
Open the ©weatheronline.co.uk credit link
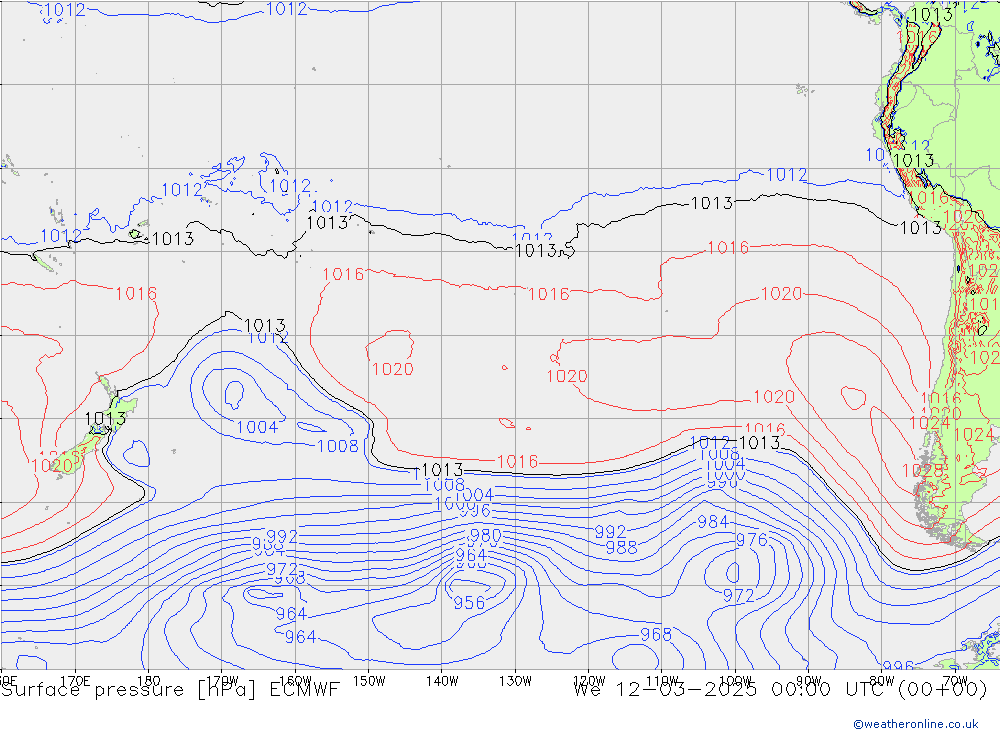click(x=916, y=724)
